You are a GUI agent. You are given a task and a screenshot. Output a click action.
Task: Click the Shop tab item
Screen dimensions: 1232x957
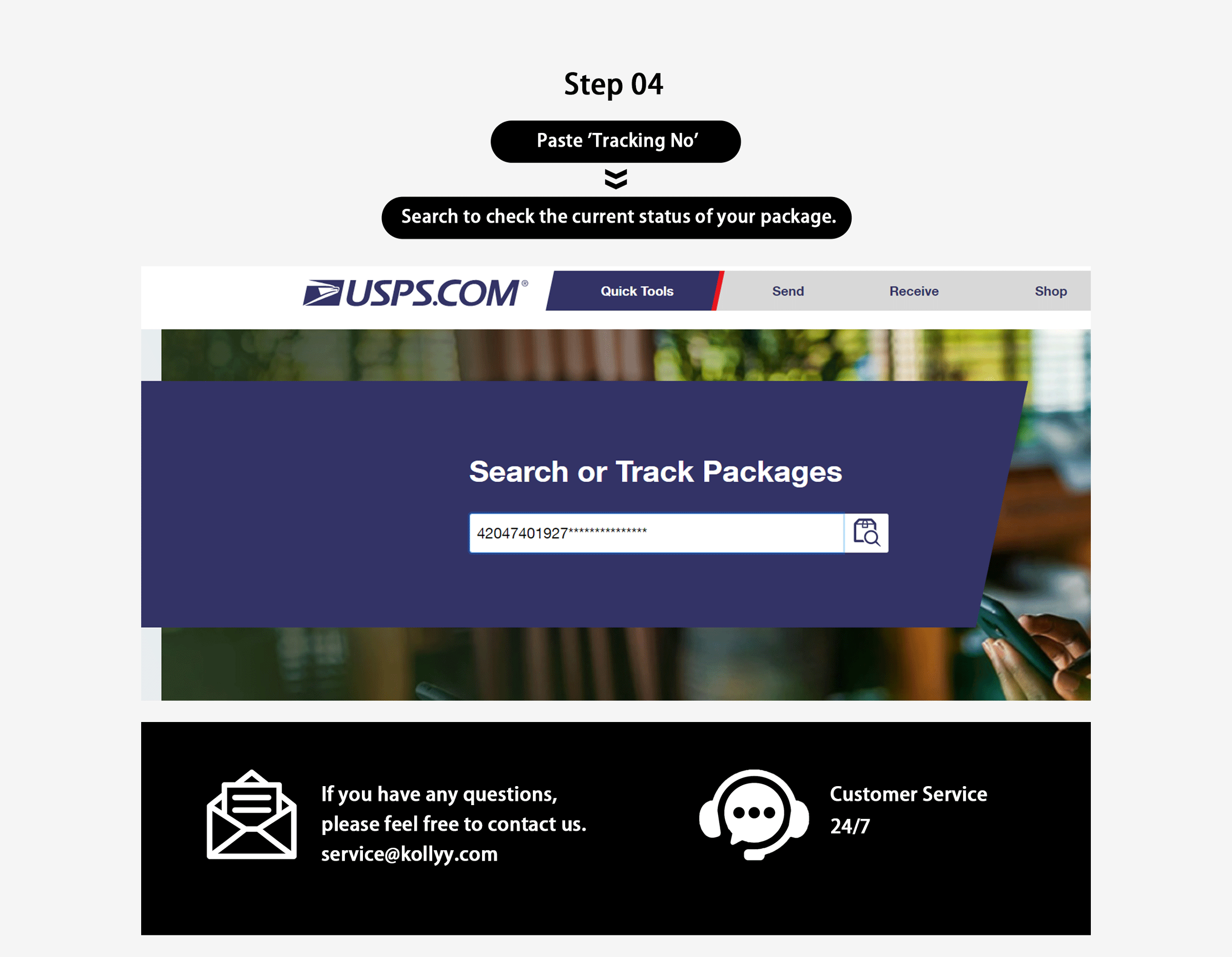point(1051,291)
